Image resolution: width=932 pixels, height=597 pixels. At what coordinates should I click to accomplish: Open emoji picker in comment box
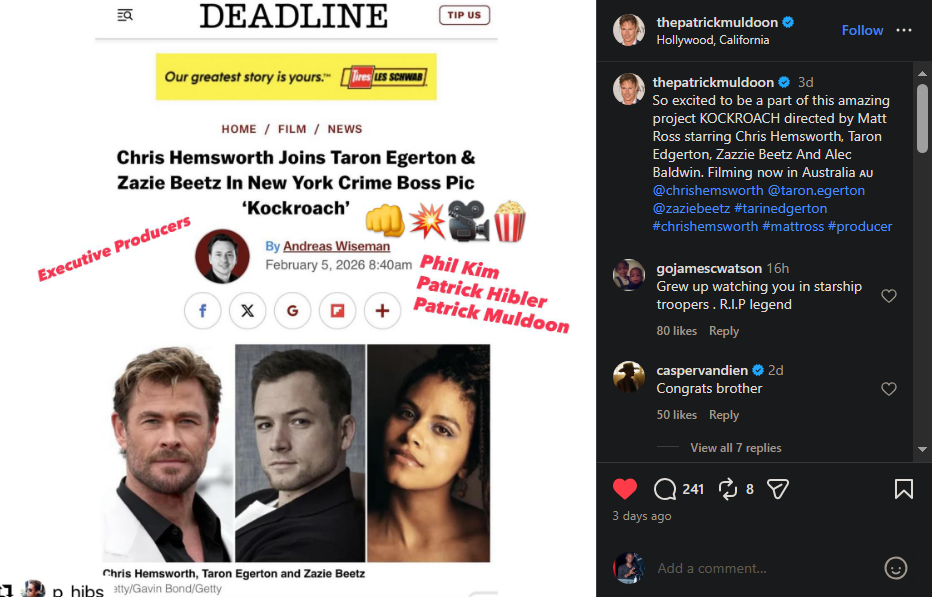[895, 568]
